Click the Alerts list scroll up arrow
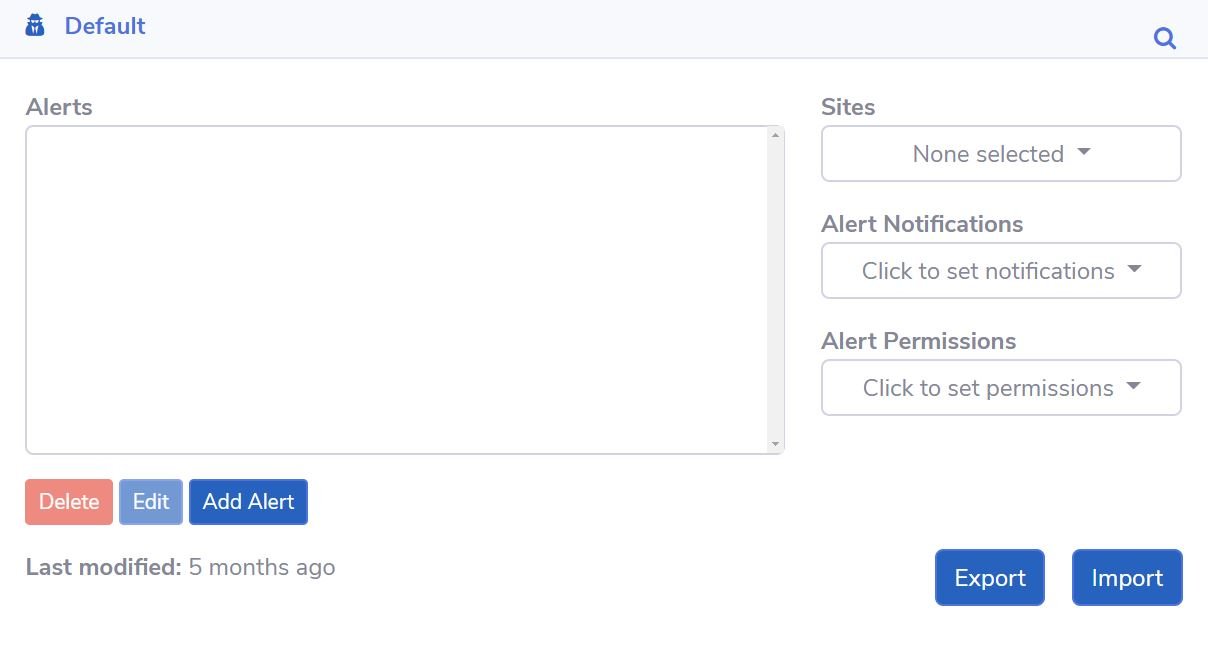This screenshot has width=1208, height=653. (x=775, y=135)
